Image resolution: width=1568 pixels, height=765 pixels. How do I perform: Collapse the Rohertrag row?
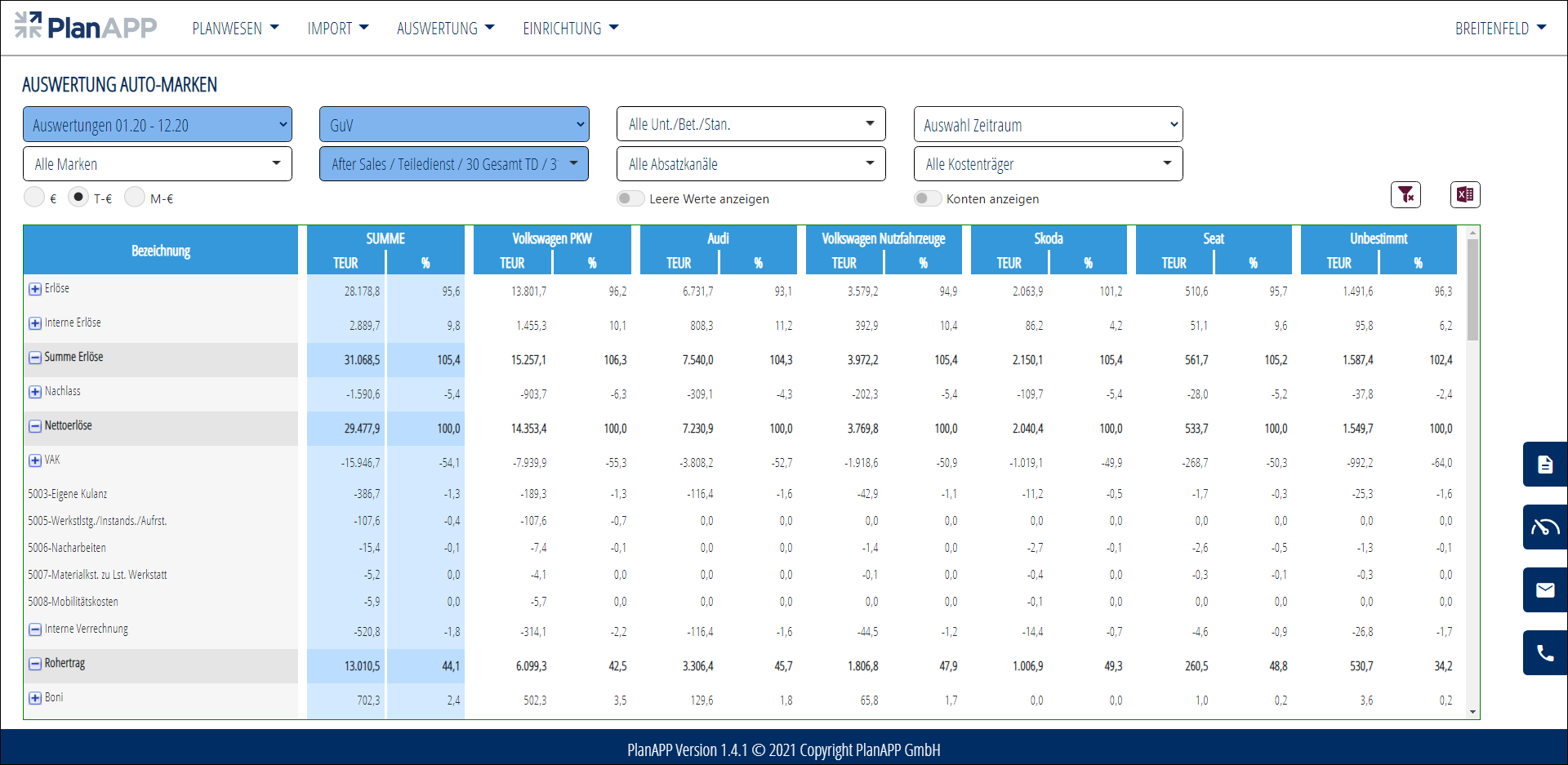pyautogui.click(x=35, y=664)
